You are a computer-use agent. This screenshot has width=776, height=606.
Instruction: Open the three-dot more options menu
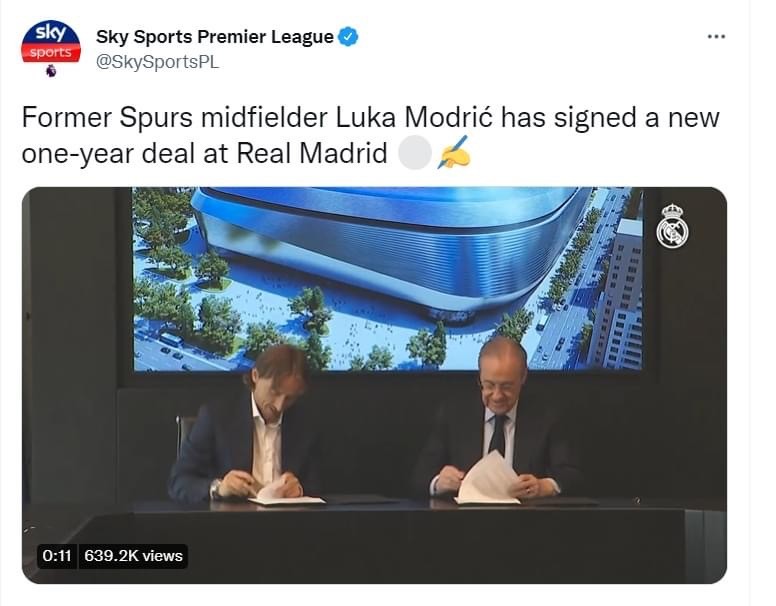[716, 36]
